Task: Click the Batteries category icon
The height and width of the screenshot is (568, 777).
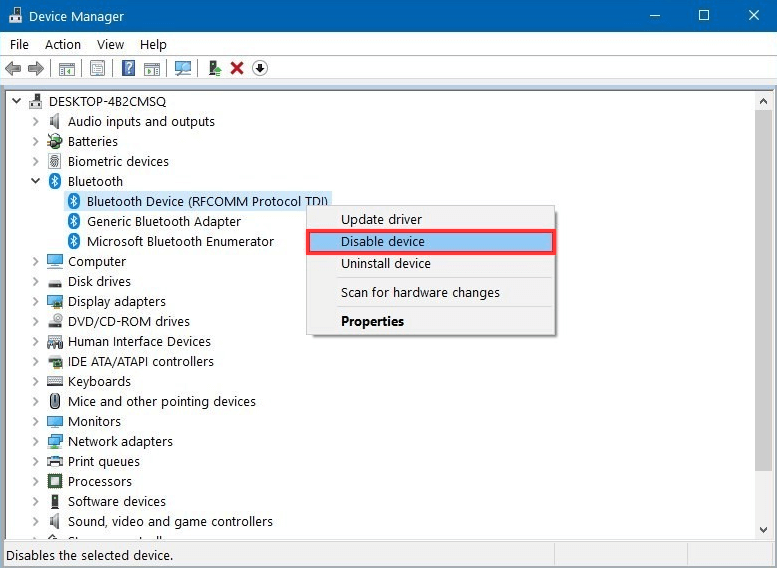Action: (55, 141)
